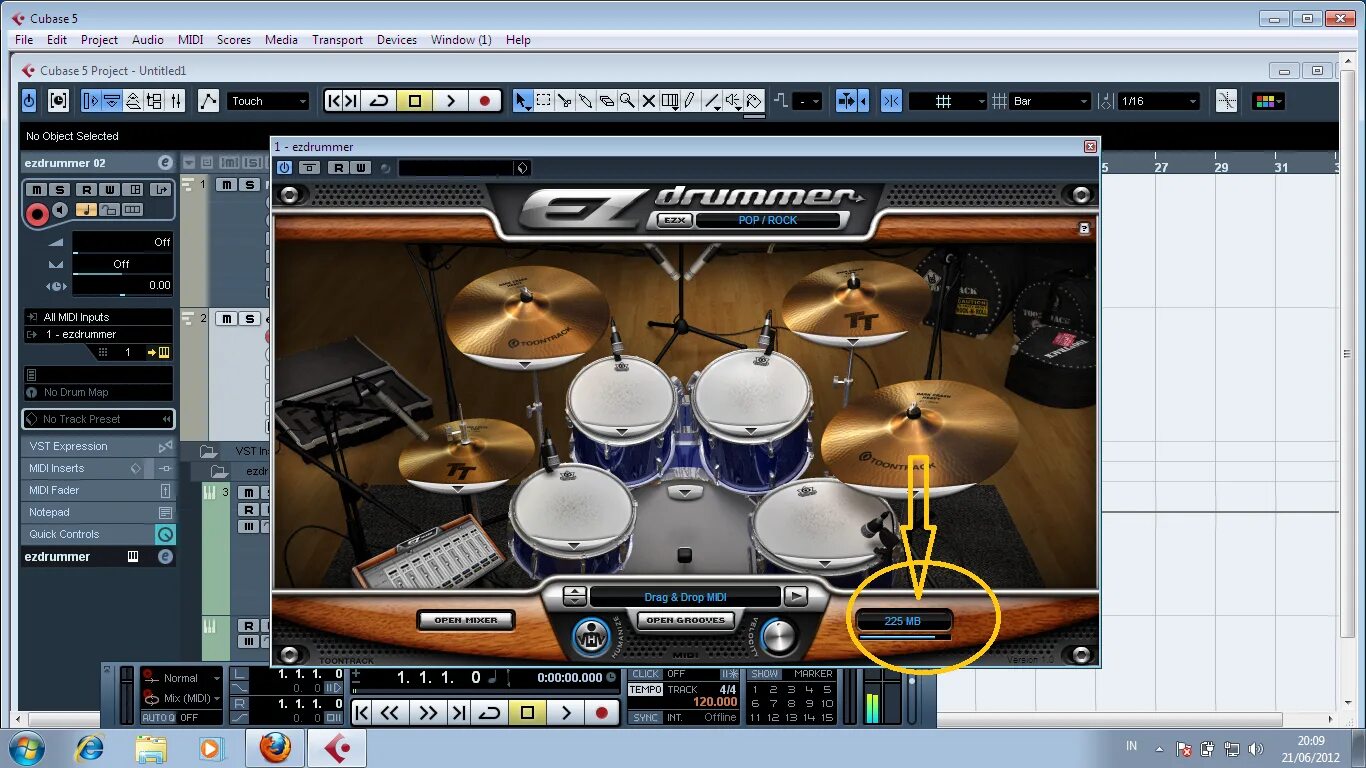Image resolution: width=1366 pixels, height=768 pixels.
Task: Select the Magnifying glass zoom tool
Action: point(628,100)
